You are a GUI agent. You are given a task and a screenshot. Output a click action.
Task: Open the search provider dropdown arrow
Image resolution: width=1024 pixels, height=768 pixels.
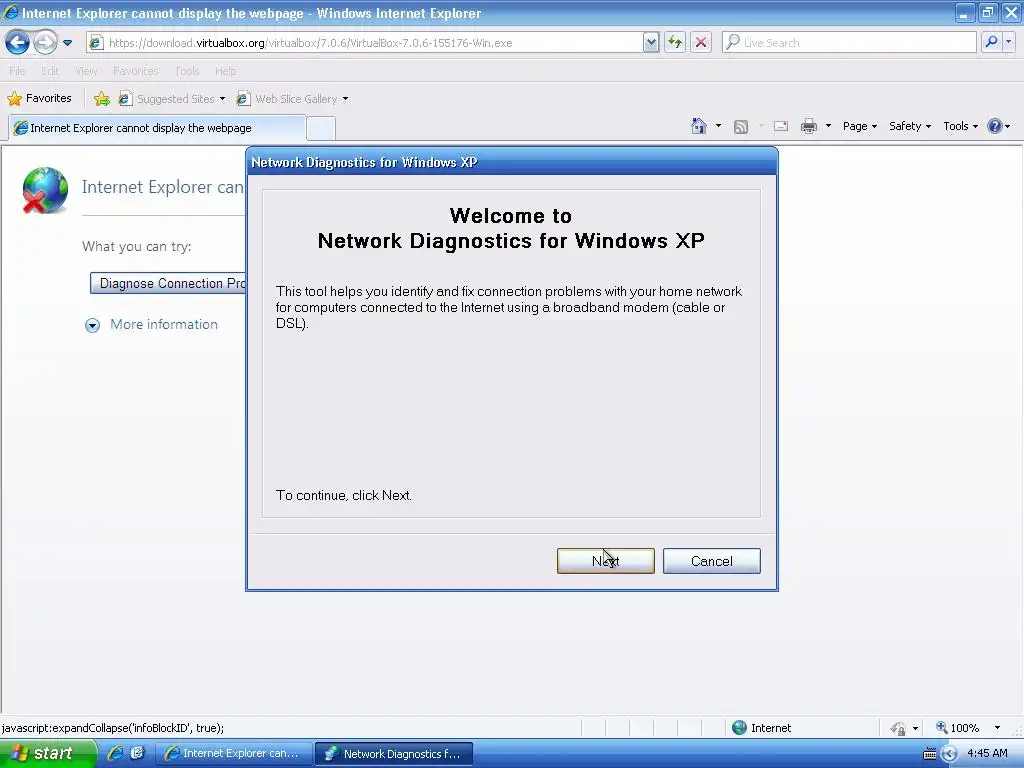1009,42
